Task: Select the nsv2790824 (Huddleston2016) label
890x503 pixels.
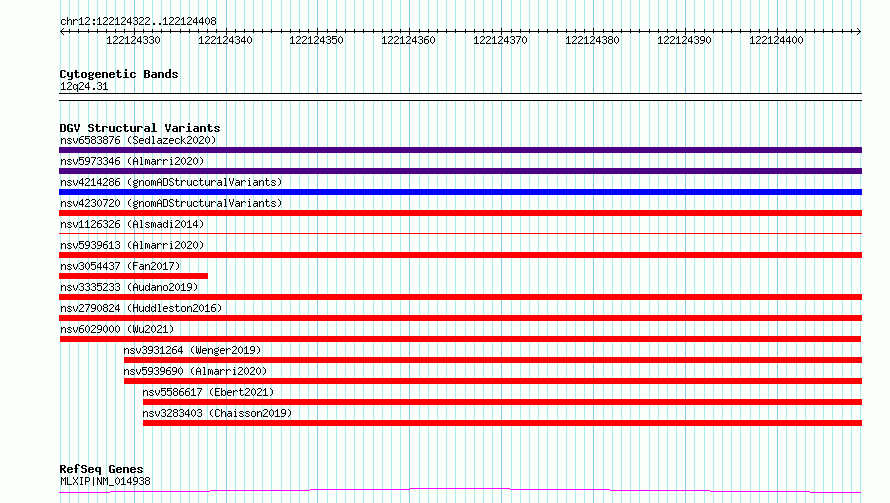Action: 141,308
